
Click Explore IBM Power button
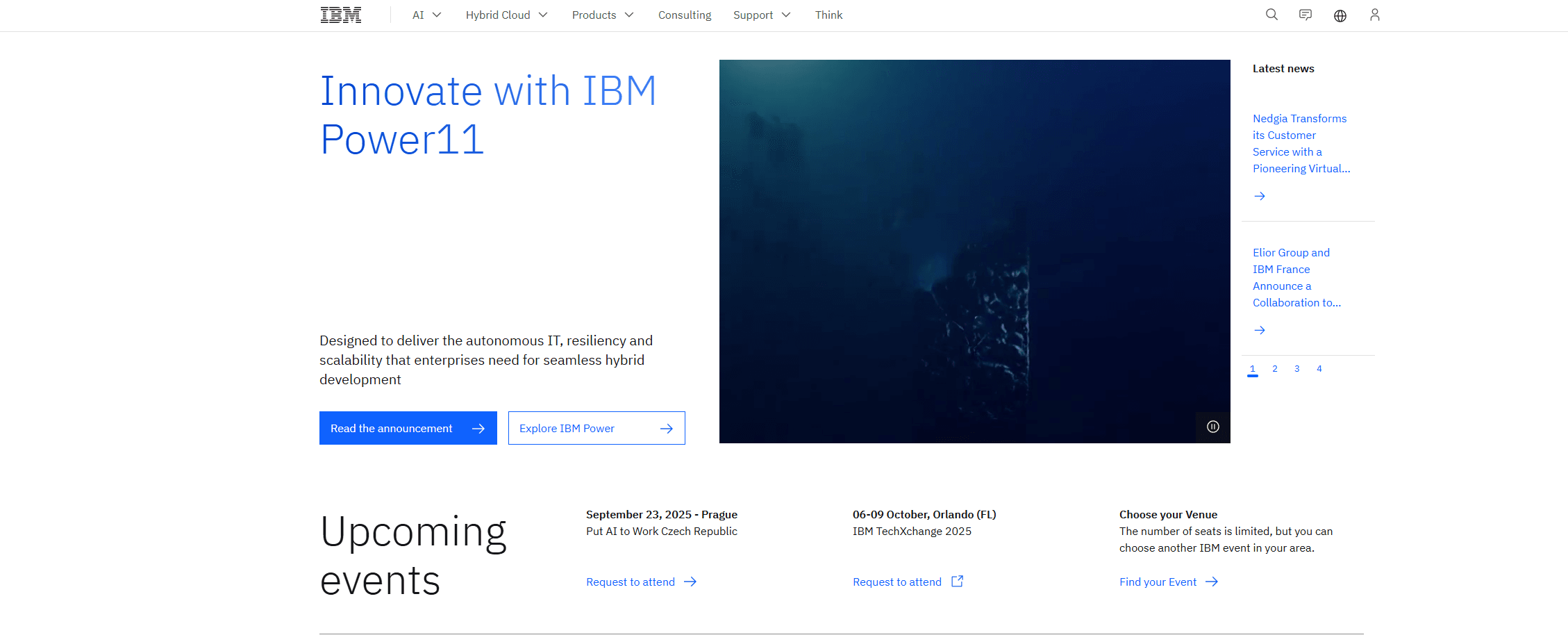597,428
